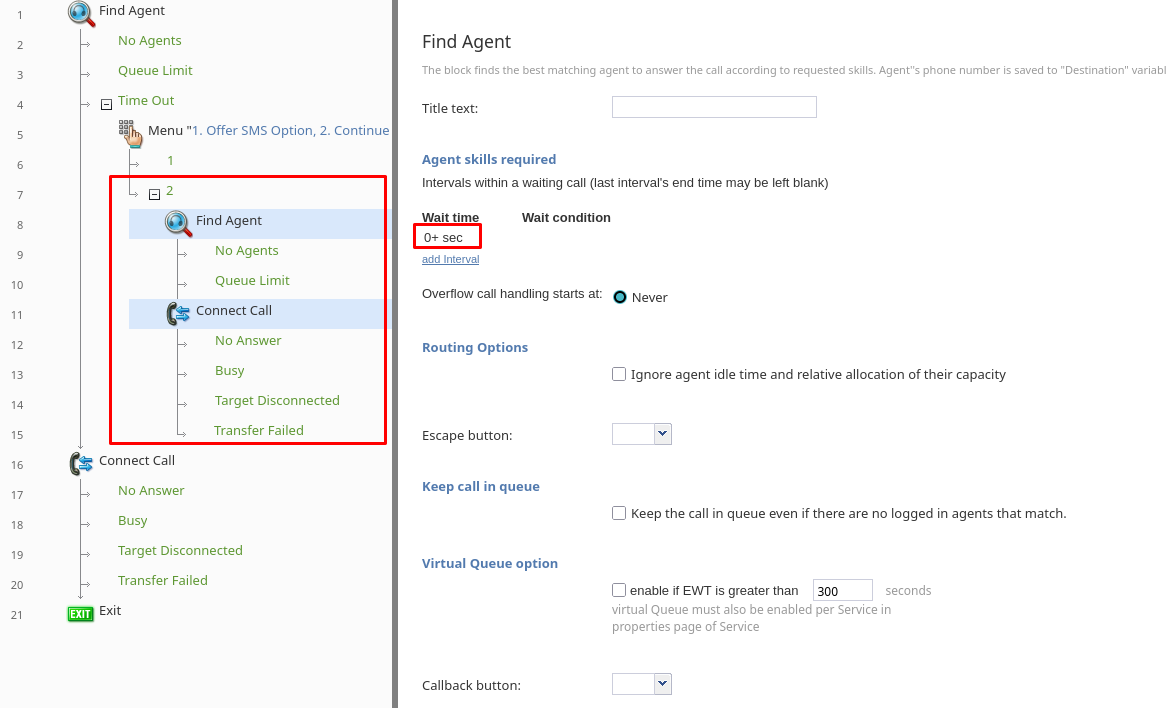Click the nested Find Agent magnifier icon
The width and height of the screenshot is (1167, 708).
pos(178,223)
